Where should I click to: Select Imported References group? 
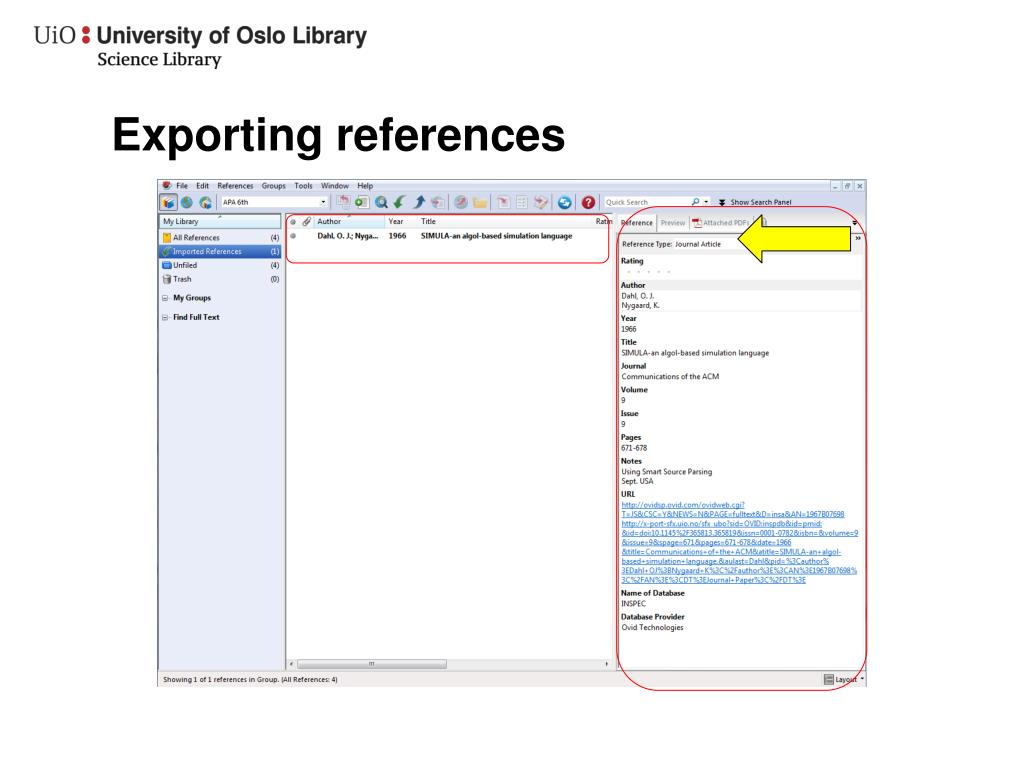pyautogui.click(x=220, y=251)
